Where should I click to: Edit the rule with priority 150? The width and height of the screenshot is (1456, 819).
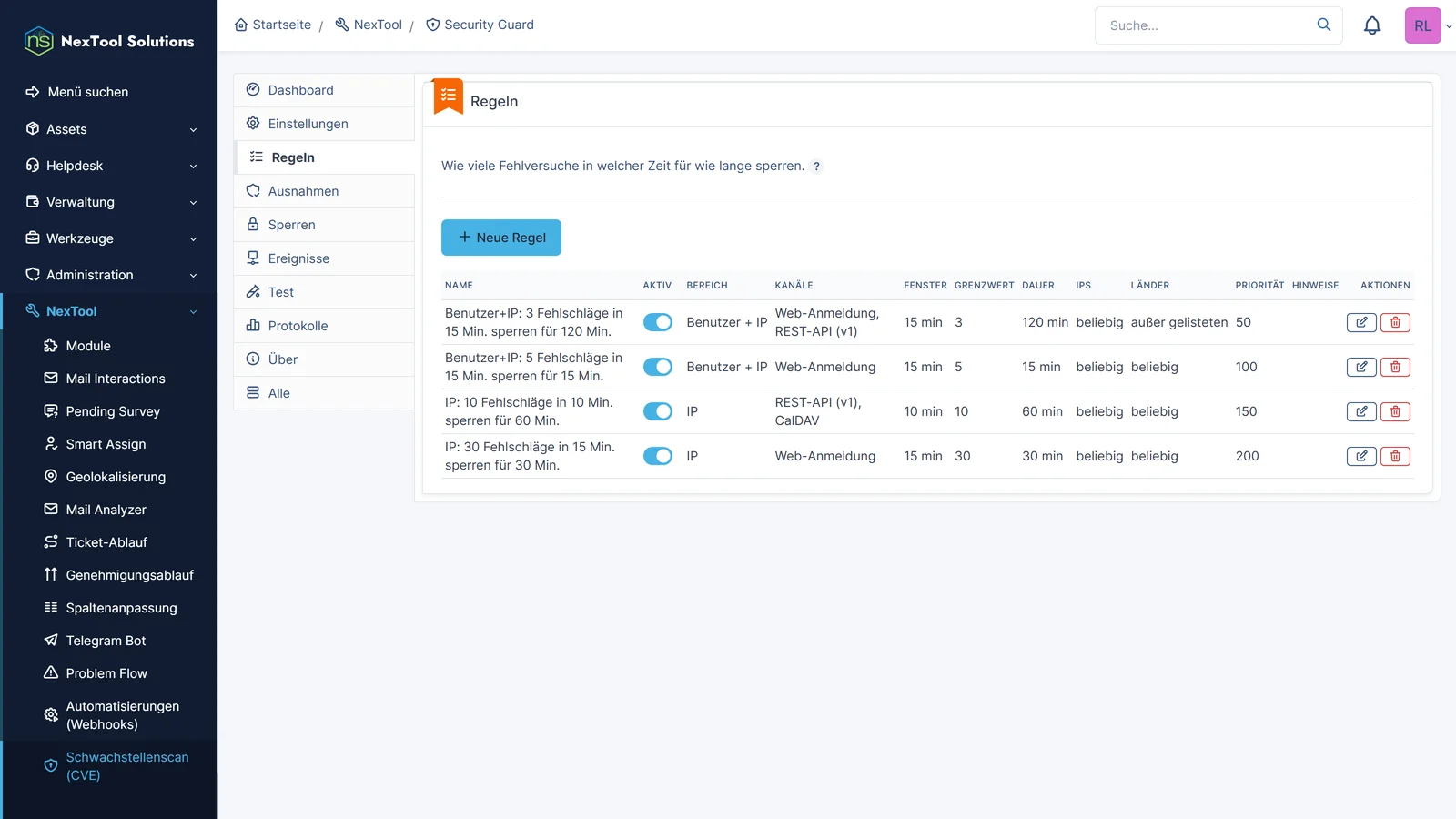(x=1361, y=411)
